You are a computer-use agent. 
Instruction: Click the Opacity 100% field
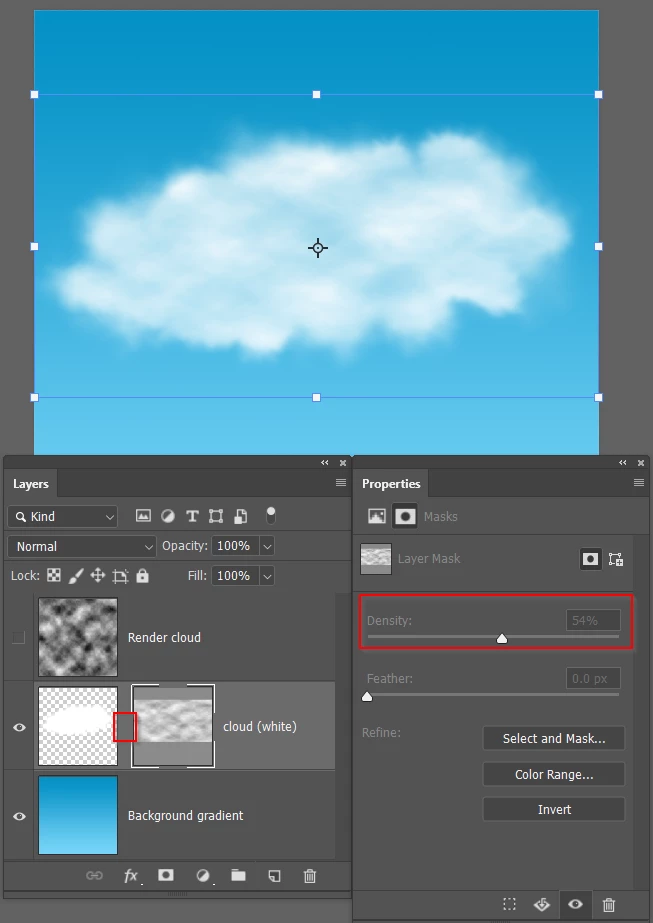(234, 546)
